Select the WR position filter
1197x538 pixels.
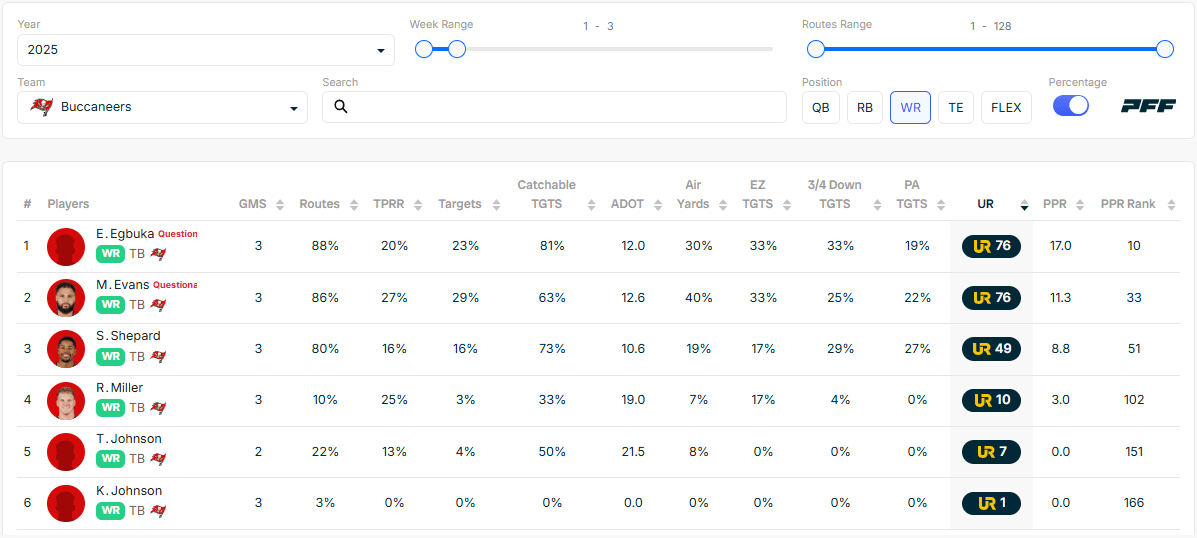[x=910, y=107]
